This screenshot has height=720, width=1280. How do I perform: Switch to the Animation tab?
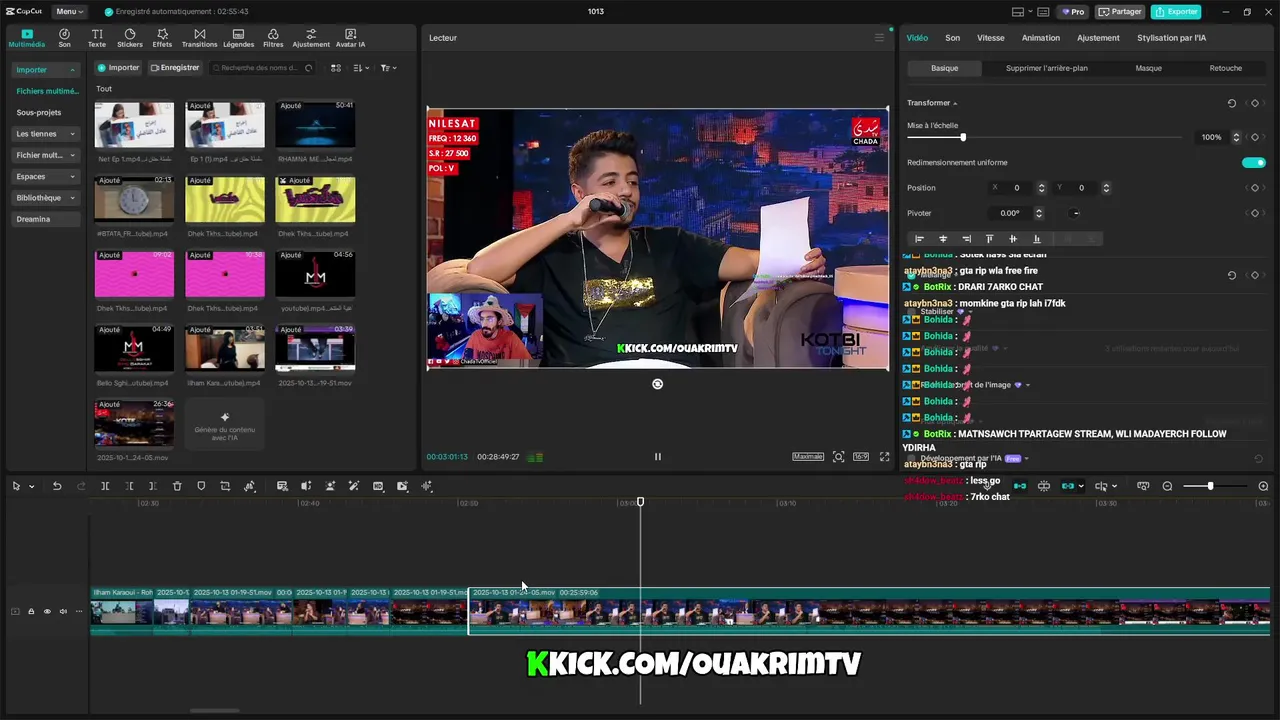[x=1040, y=38]
